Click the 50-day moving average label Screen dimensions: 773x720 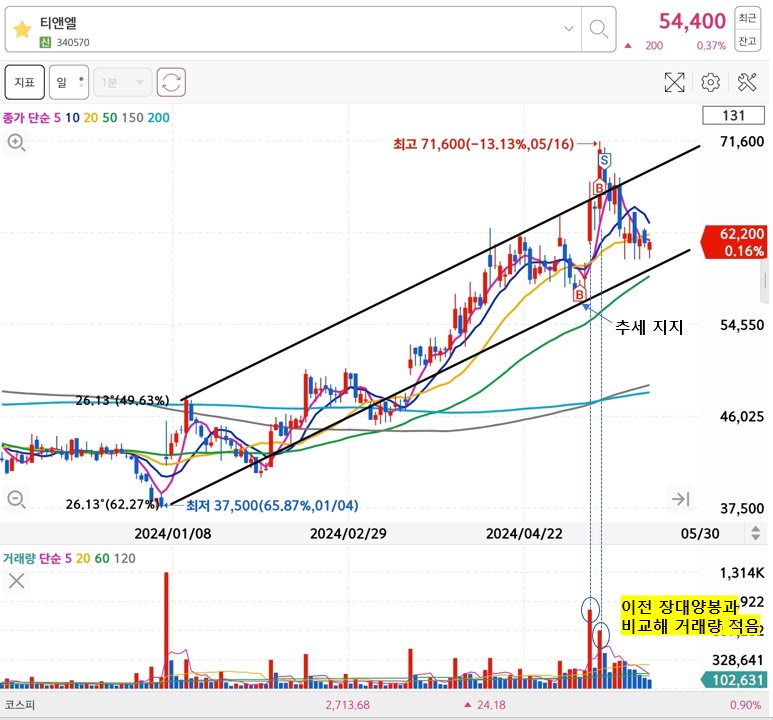tap(109, 117)
